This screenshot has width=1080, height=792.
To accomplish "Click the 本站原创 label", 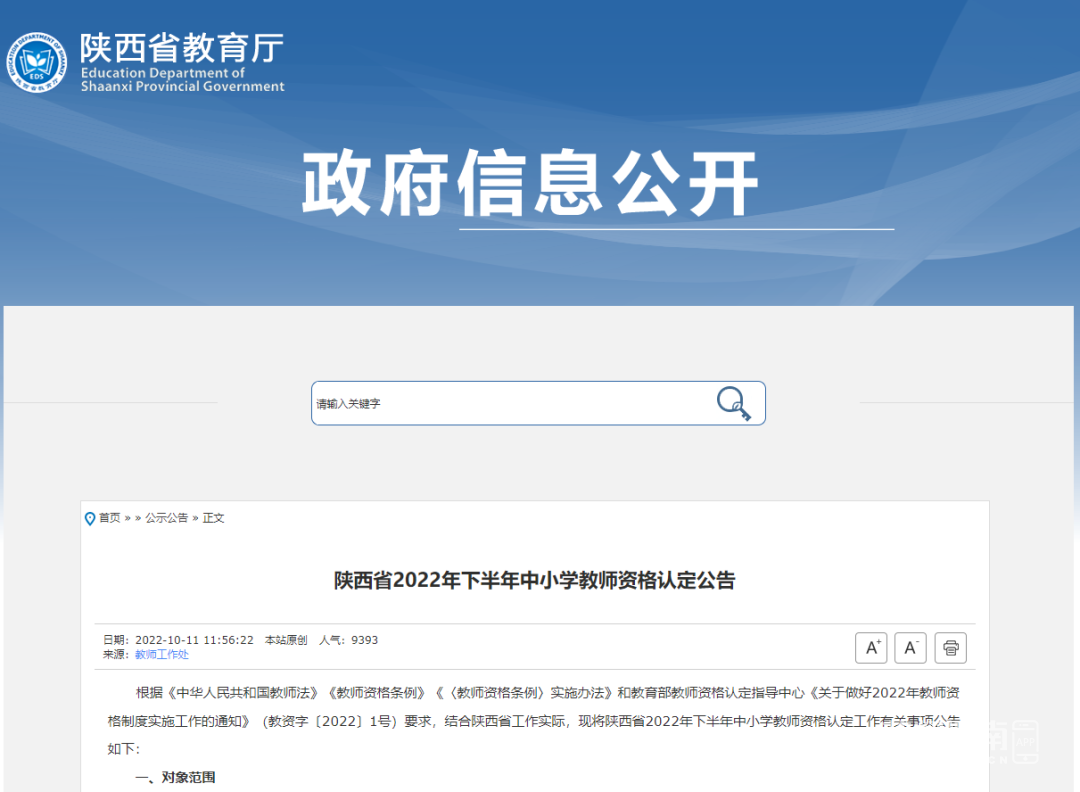I will coord(286,640).
